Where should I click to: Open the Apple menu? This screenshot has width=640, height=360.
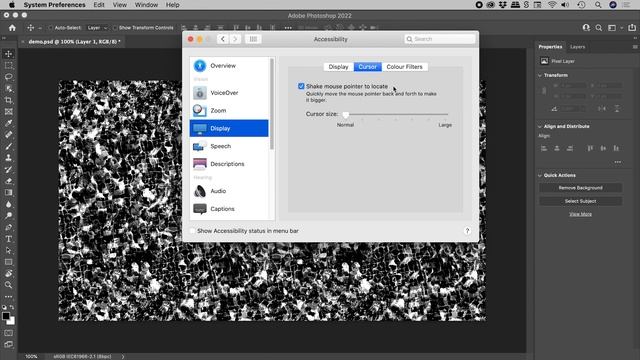tap(11, 5)
